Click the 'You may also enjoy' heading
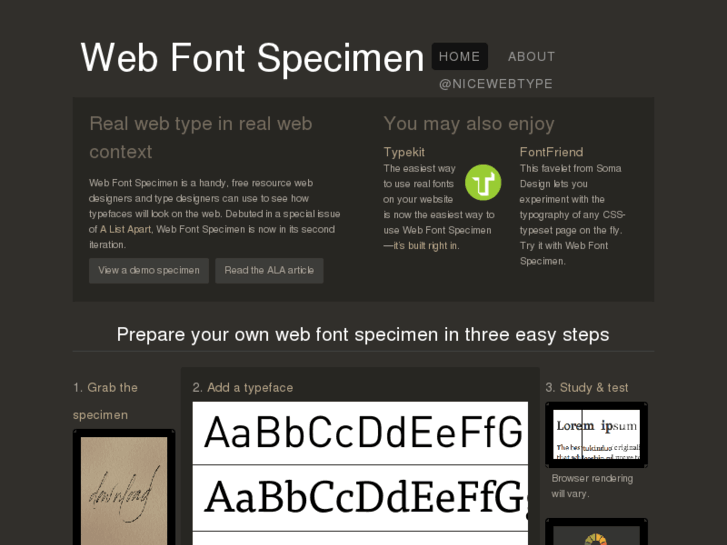The width and height of the screenshot is (727, 545). pos(469,124)
